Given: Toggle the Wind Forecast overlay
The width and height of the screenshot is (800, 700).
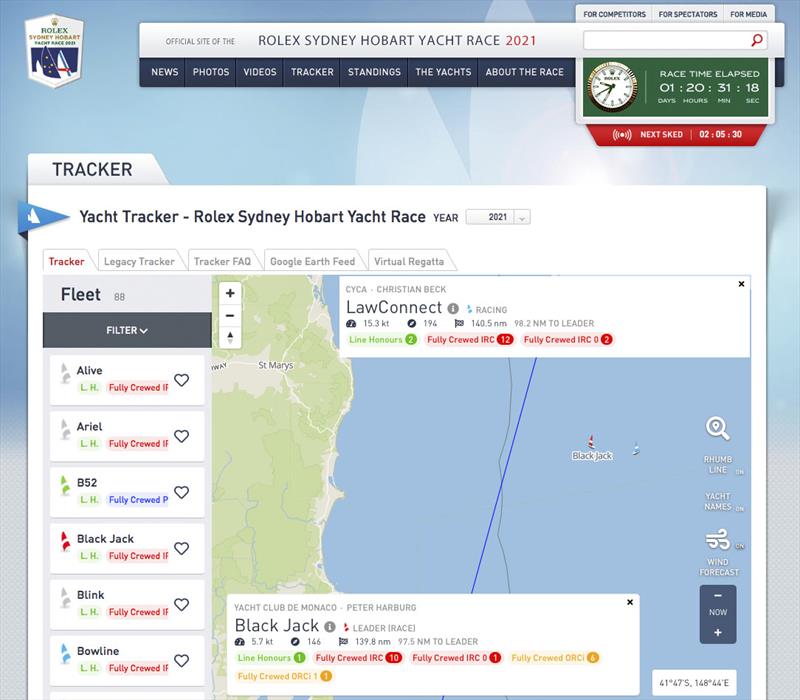Looking at the screenshot, I should (719, 553).
